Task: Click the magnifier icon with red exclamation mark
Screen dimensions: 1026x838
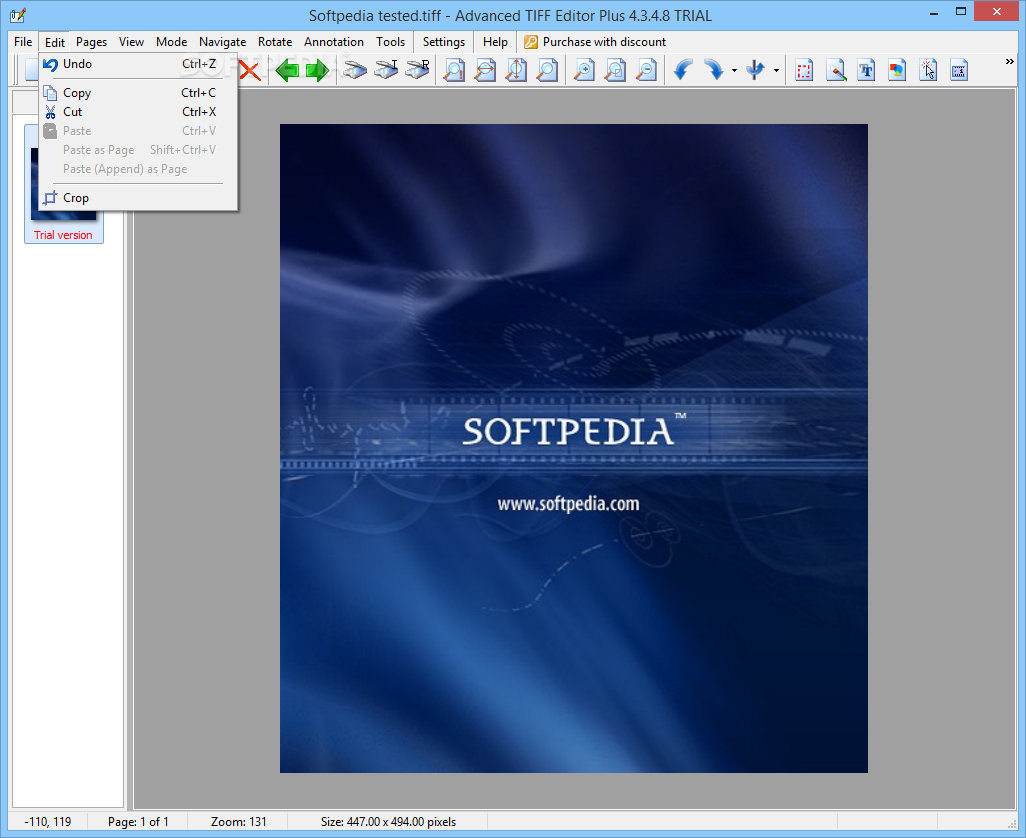Action: point(453,70)
